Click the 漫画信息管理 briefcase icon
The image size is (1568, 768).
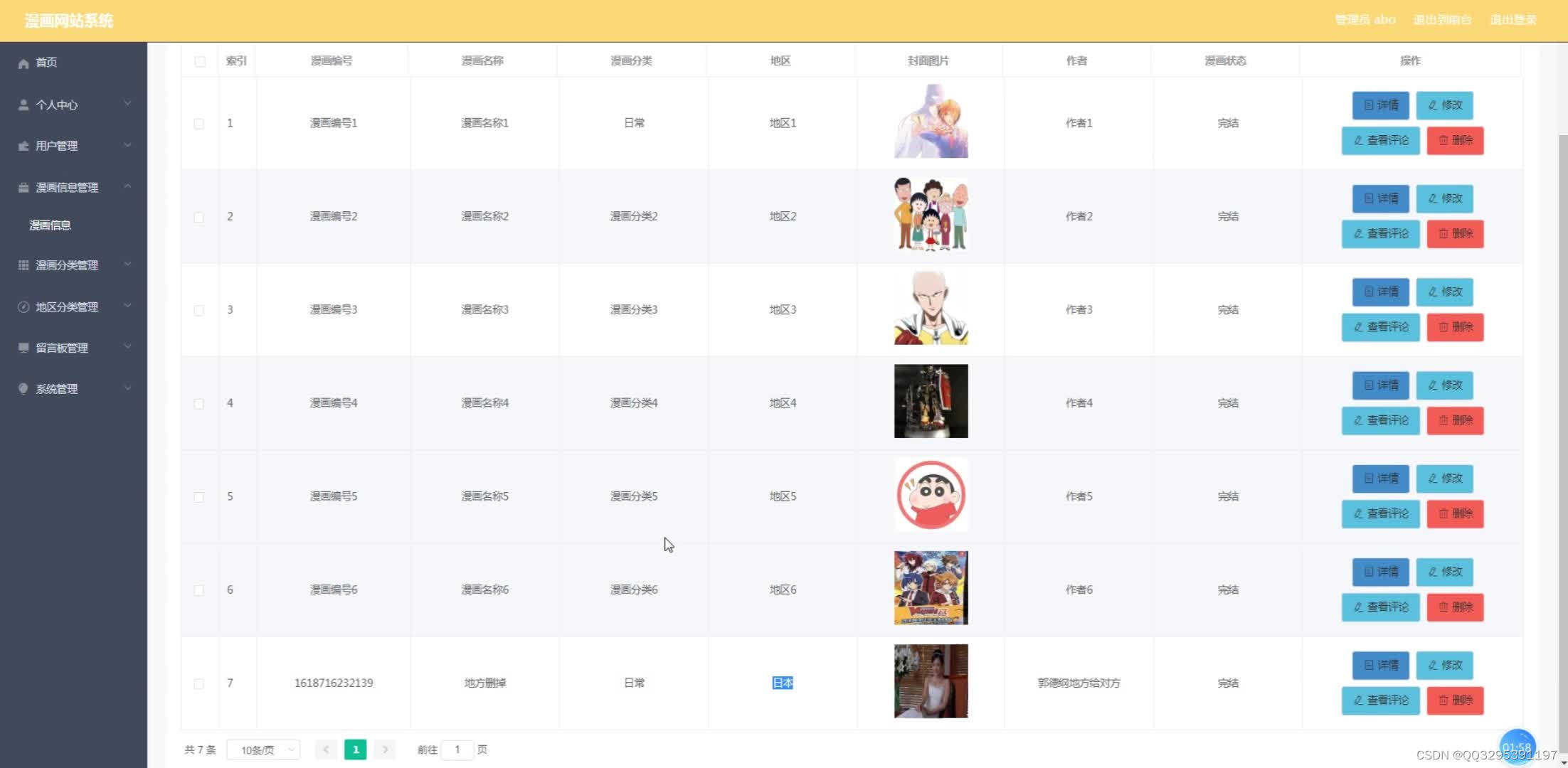(x=23, y=188)
